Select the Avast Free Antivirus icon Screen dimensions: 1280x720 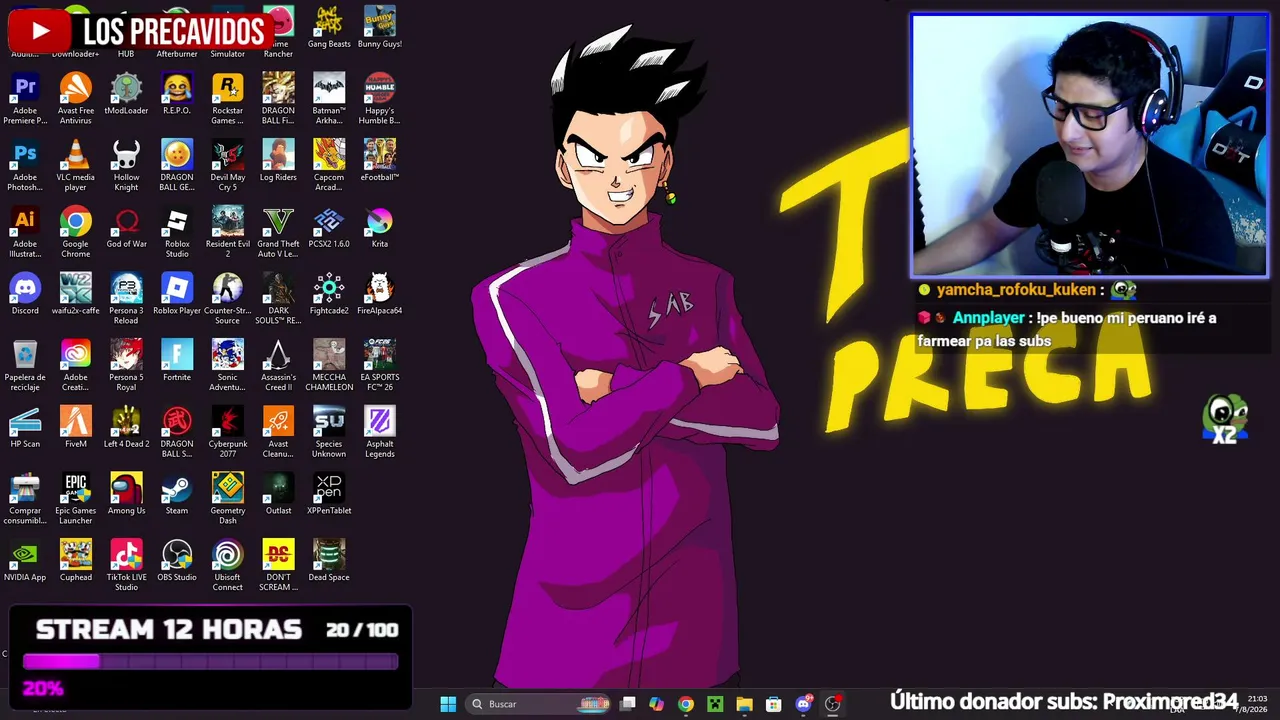pos(76,99)
